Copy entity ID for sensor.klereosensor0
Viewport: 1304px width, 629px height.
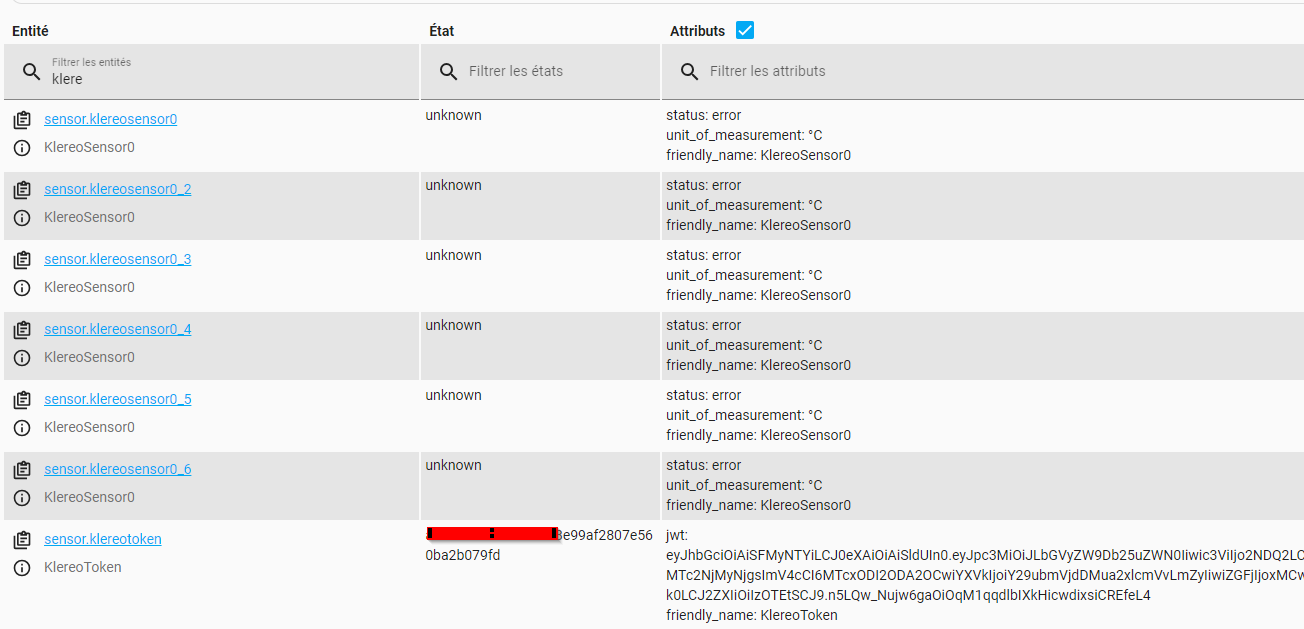[22, 120]
